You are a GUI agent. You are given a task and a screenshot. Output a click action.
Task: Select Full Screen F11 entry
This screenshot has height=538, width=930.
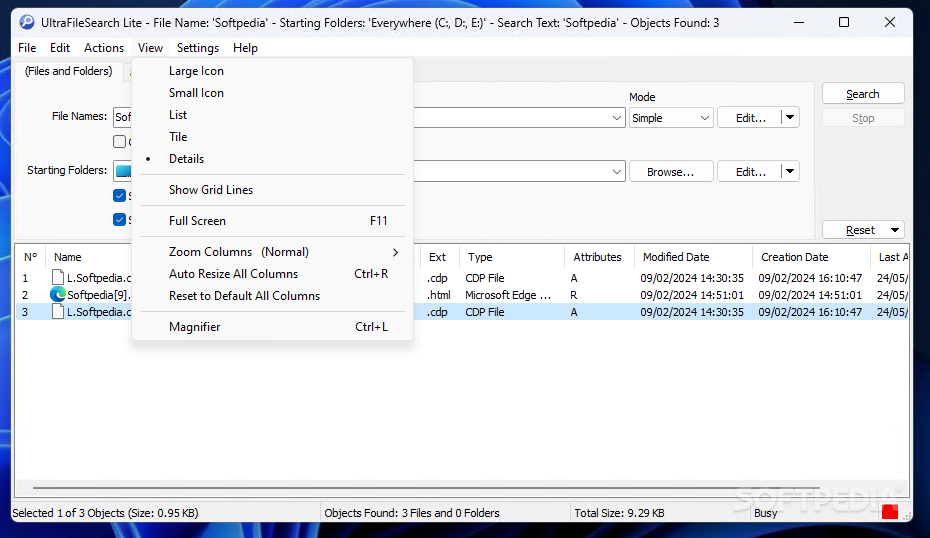coord(272,221)
